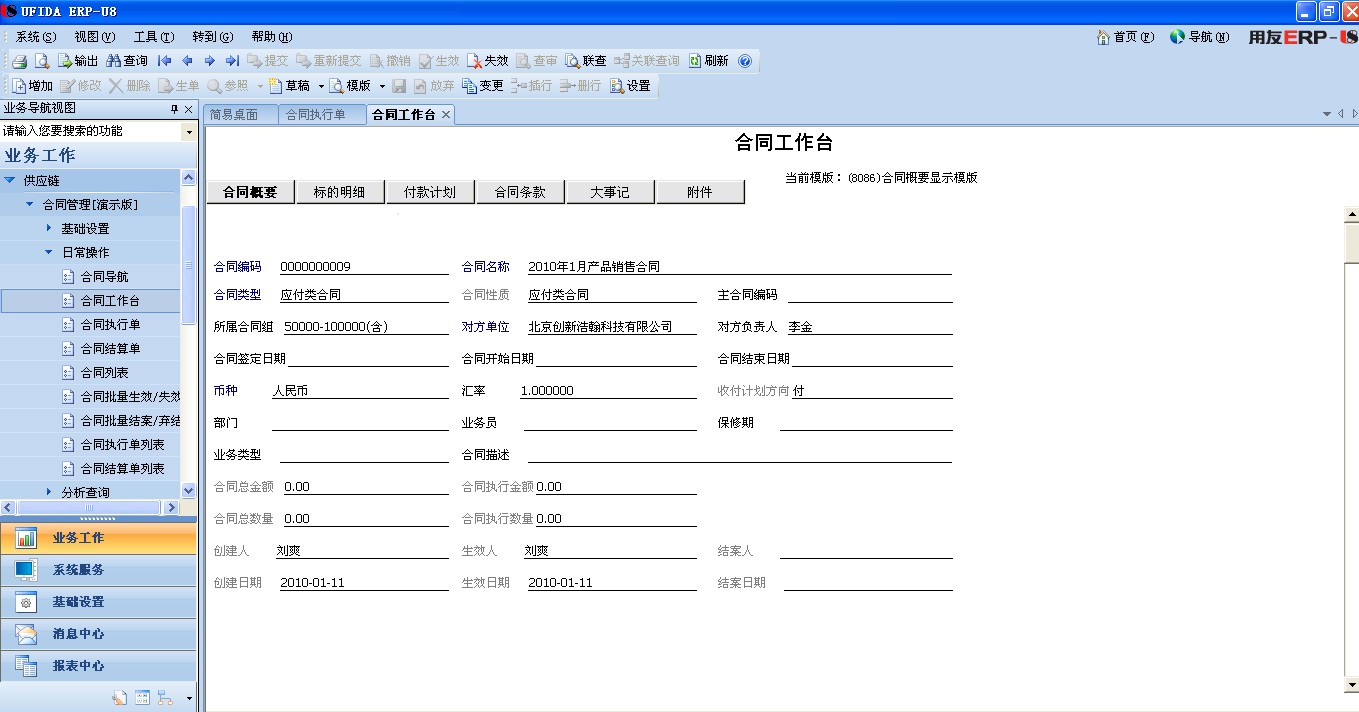The height and width of the screenshot is (712, 1359).
Task: Open the 系统(S) menu
Action: click(x=36, y=37)
